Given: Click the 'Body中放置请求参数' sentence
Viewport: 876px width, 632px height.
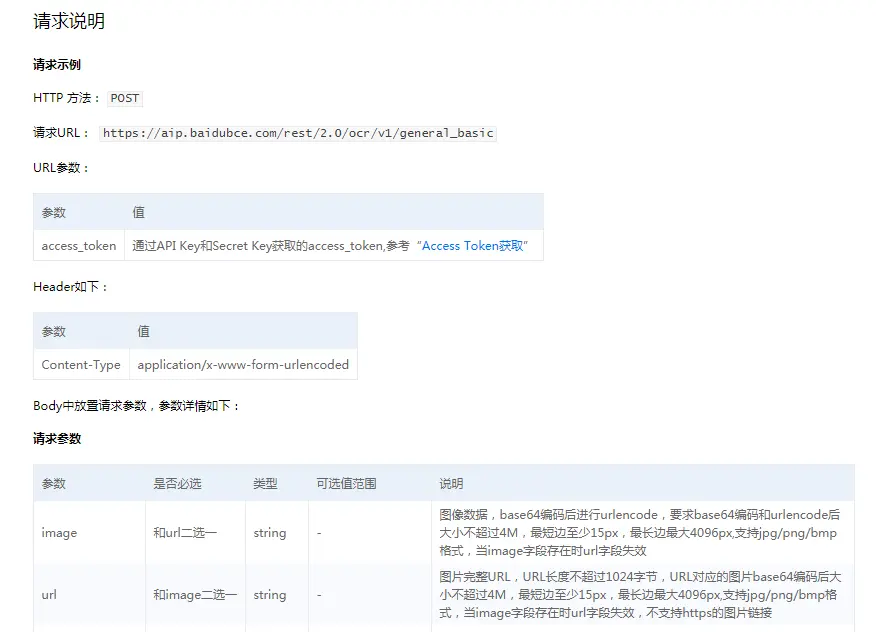Looking at the screenshot, I should pyautogui.click(x=137, y=406).
